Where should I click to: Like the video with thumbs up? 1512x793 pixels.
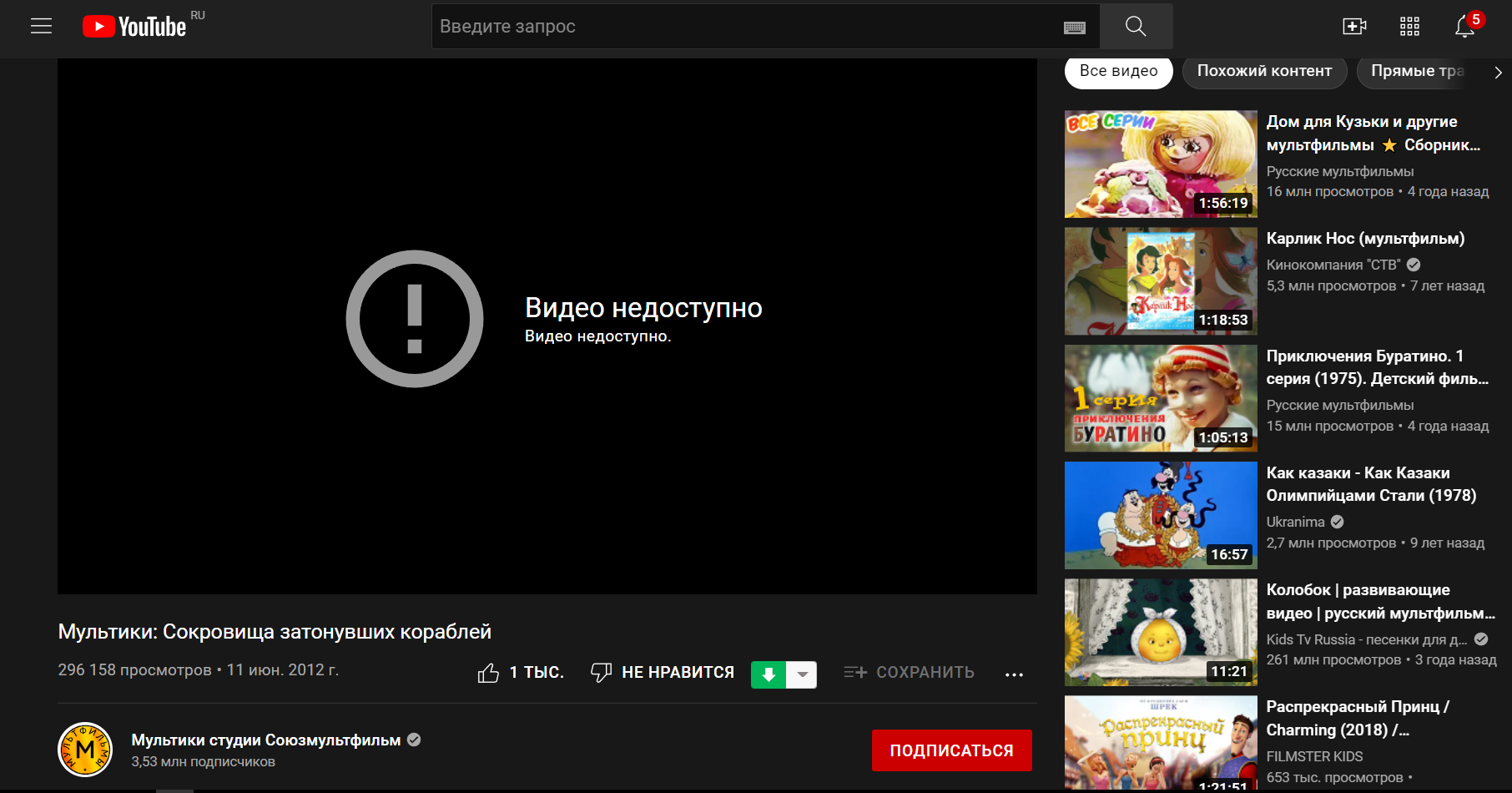pos(488,672)
